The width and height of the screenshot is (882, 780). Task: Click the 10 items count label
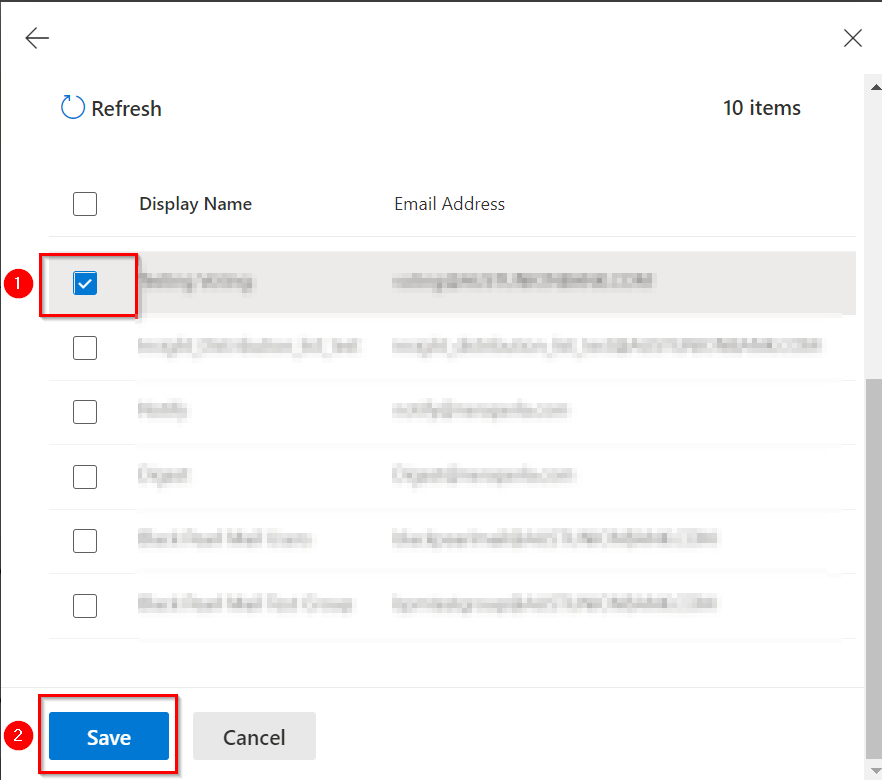coord(761,108)
